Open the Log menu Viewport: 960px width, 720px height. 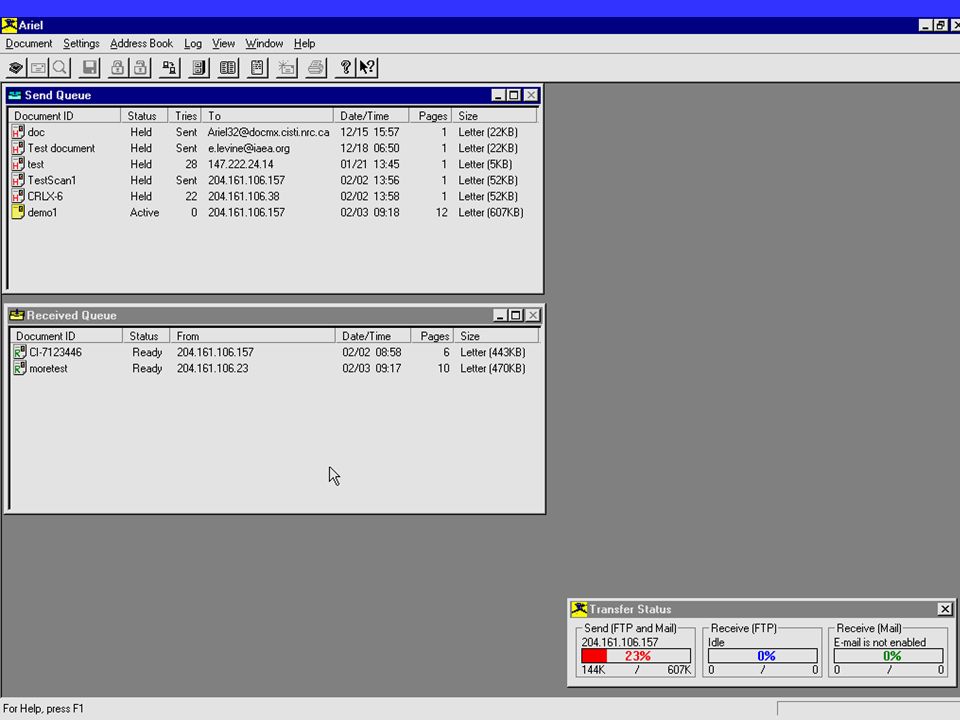(x=193, y=43)
